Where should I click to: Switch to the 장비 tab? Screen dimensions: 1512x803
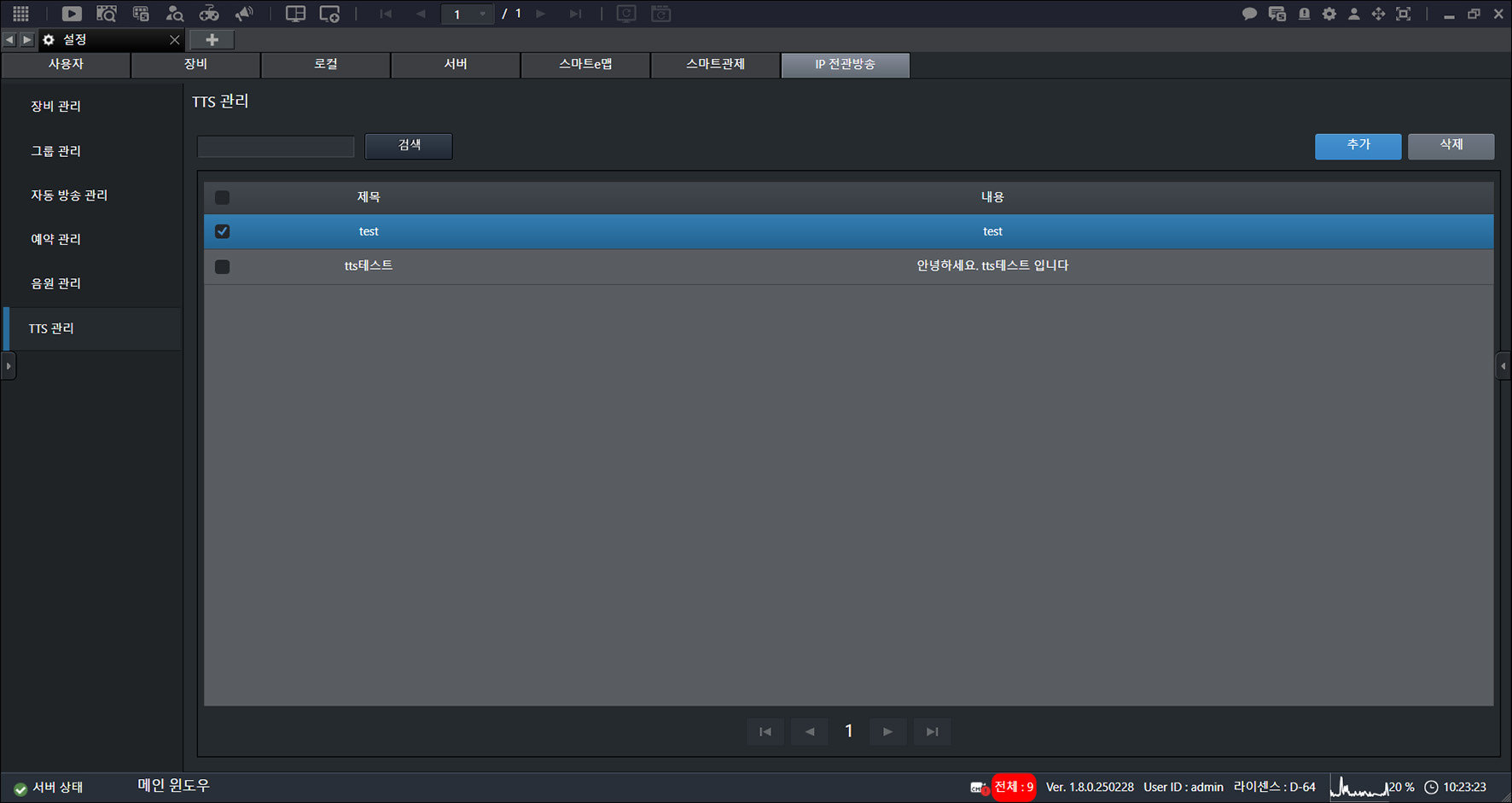coord(195,65)
